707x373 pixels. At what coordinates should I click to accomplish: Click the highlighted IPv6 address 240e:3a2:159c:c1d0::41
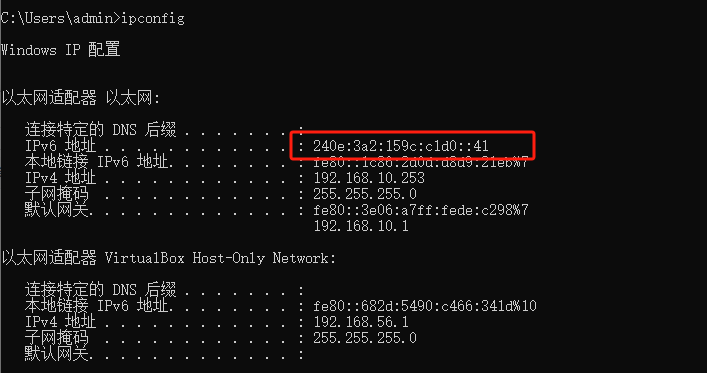pyautogui.click(x=401, y=146)
